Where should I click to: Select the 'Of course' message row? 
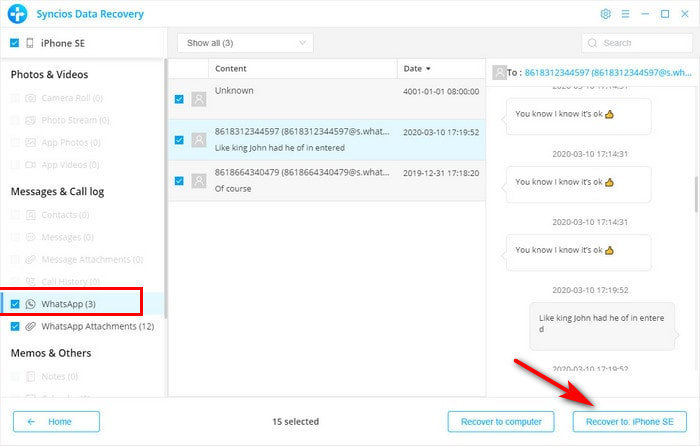coord(327,181)
